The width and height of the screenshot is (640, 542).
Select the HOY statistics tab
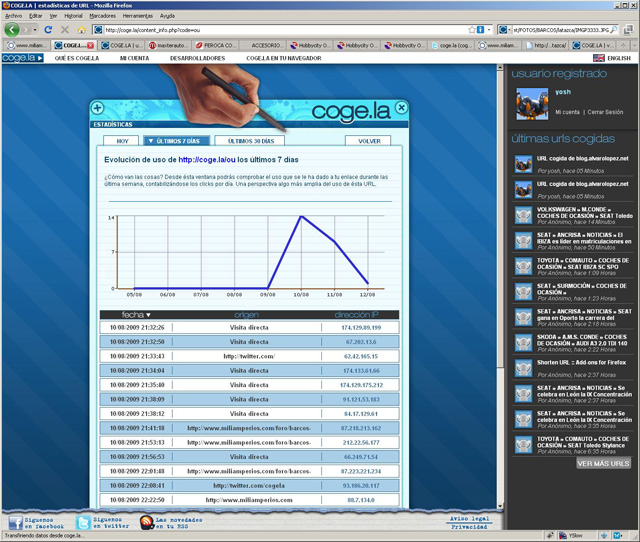pyautogui.click(x=121, y=142)
